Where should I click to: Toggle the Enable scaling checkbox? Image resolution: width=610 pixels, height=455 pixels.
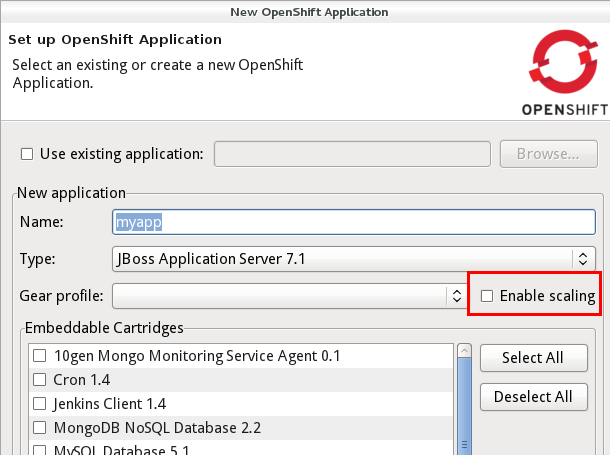click(487, 296)
